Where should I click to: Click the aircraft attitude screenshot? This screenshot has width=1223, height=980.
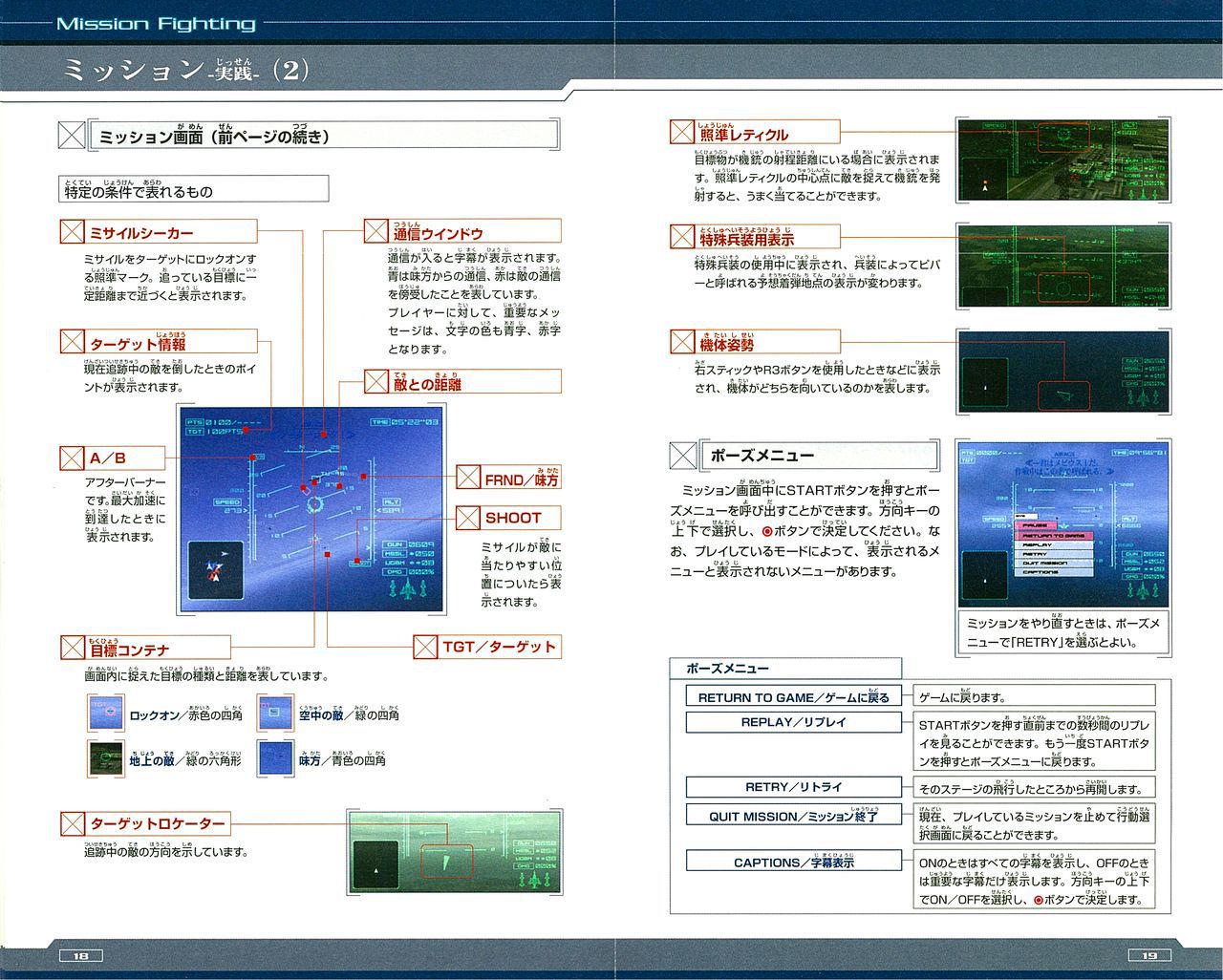pos(1063,373)
